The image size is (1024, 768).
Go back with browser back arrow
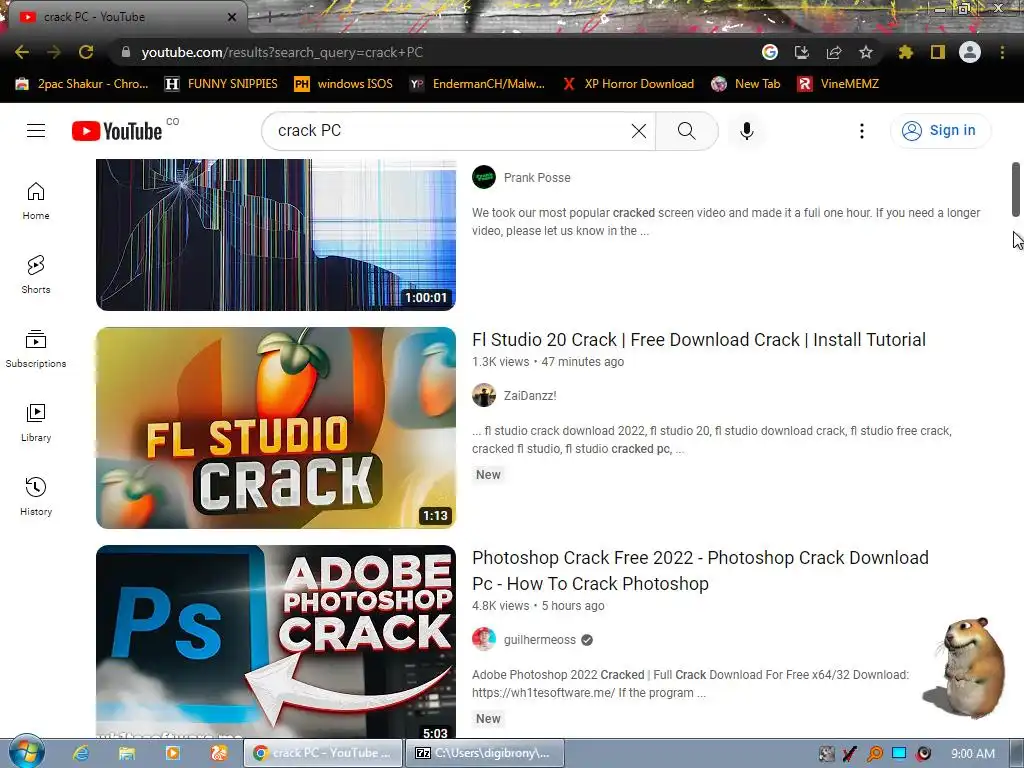[22, 52]
